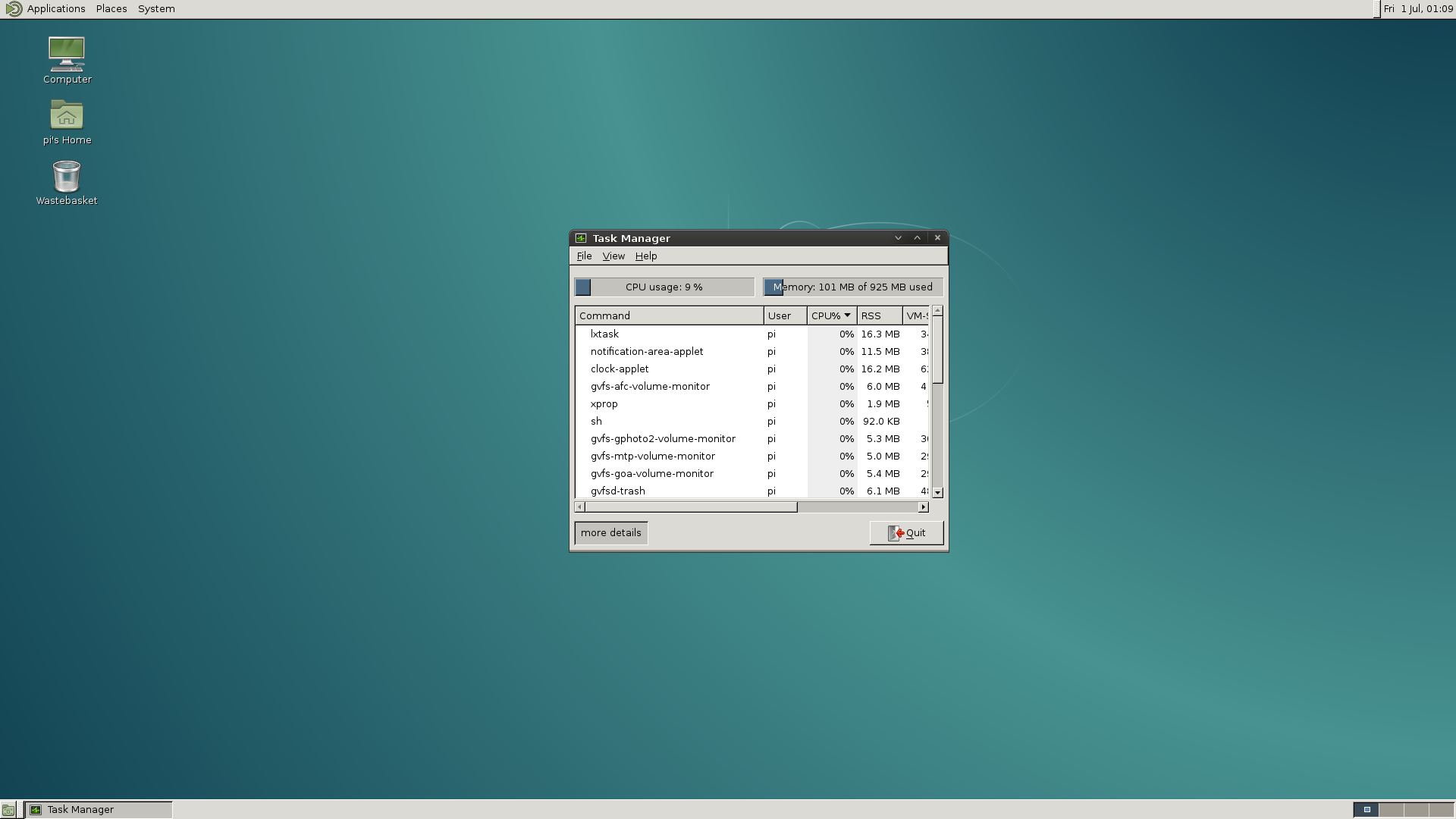
Task: Select the lxtask process row
Action: tap(752, 334)
